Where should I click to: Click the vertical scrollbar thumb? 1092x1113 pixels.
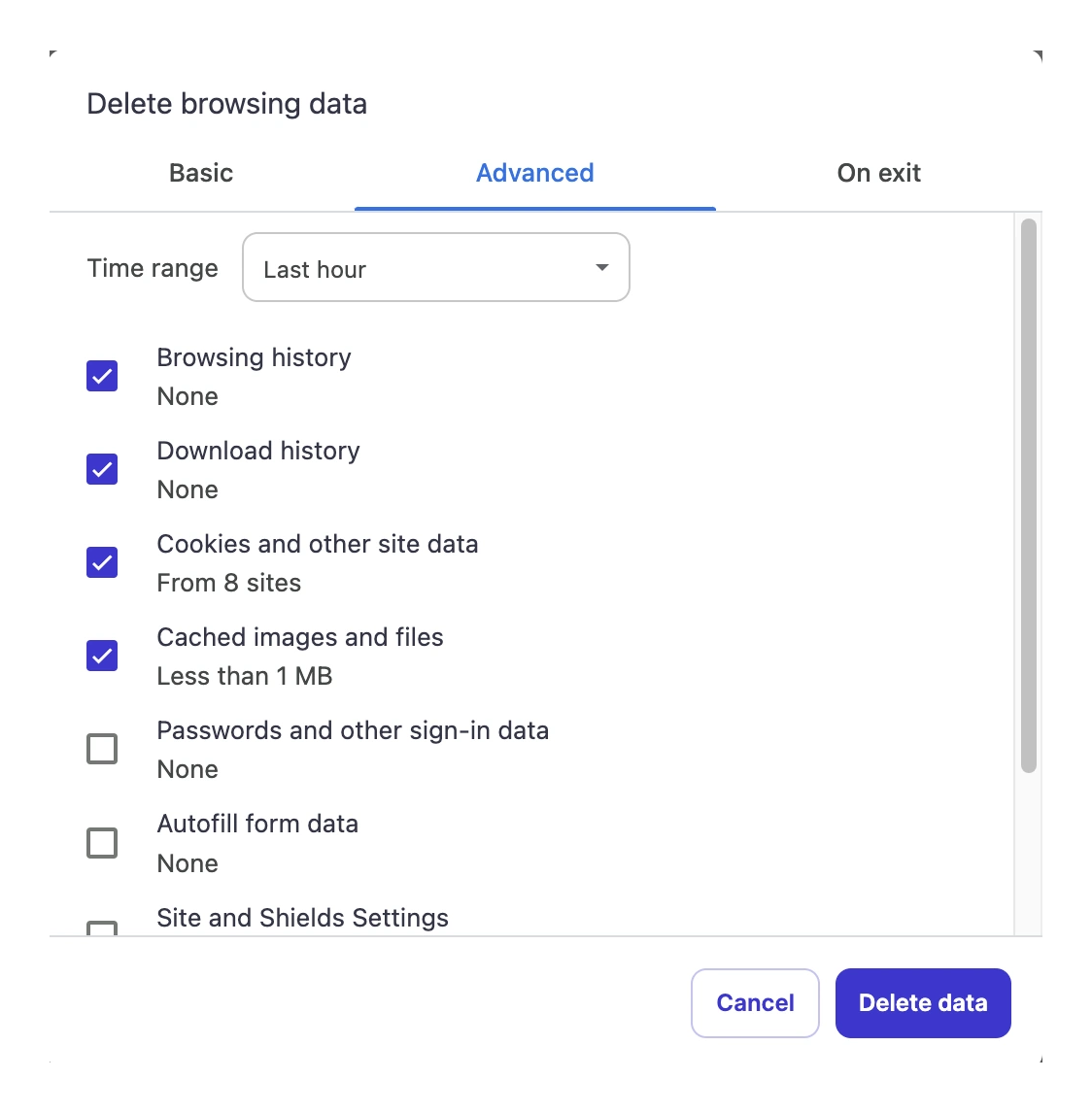[1031, 495]
